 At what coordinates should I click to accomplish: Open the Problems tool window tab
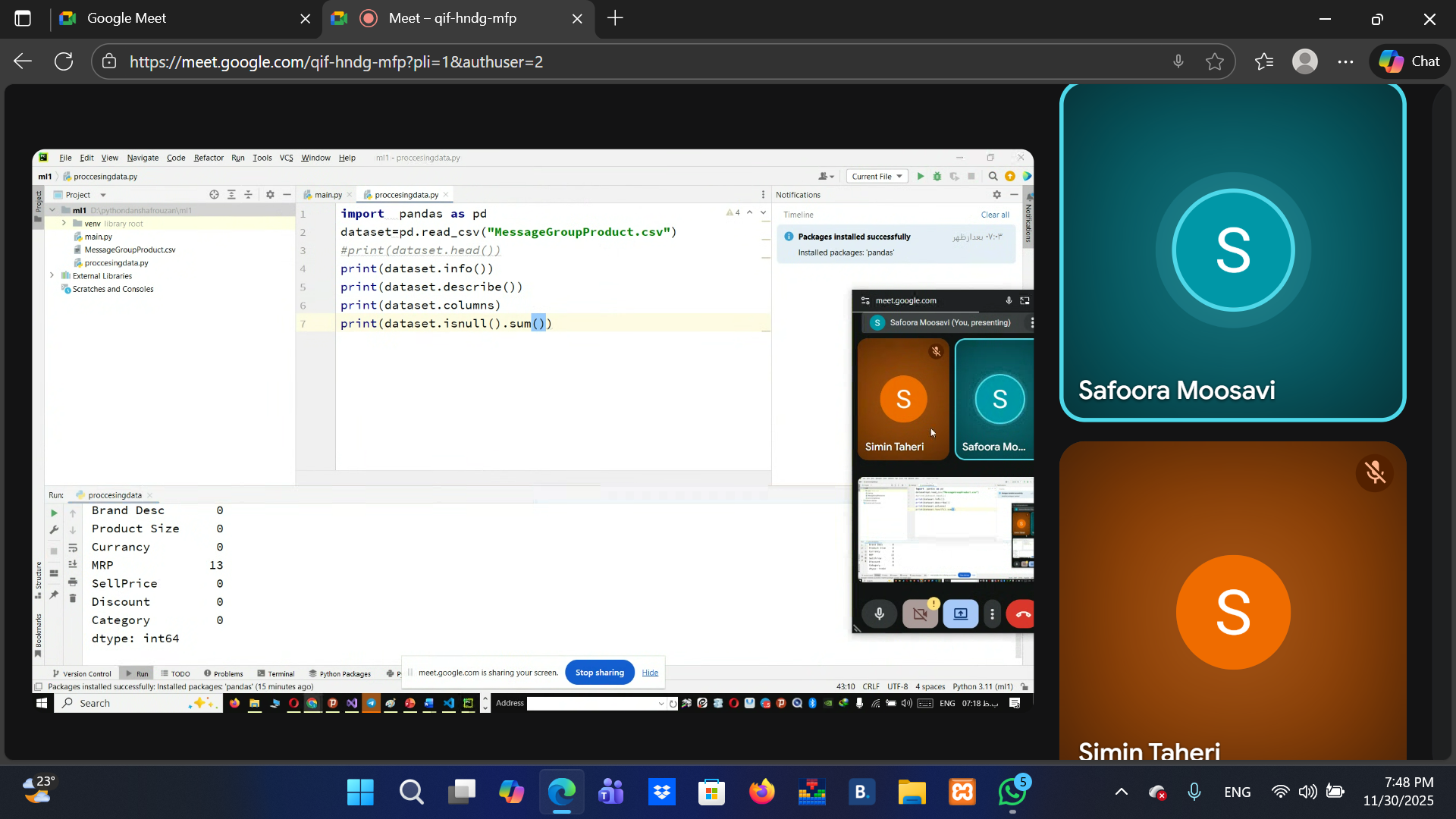tap(224, 673)
